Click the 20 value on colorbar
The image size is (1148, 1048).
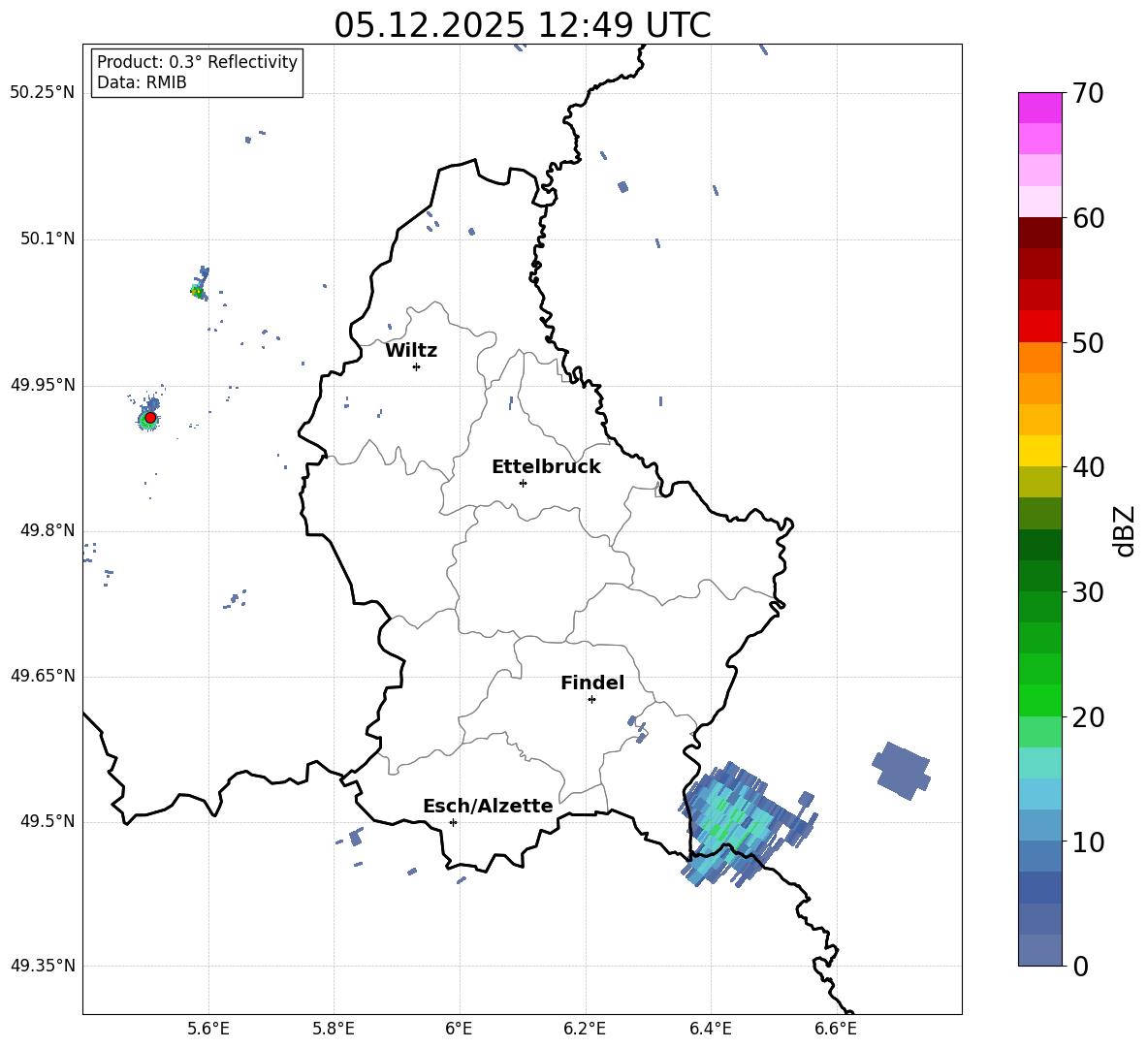[1088, 717]
